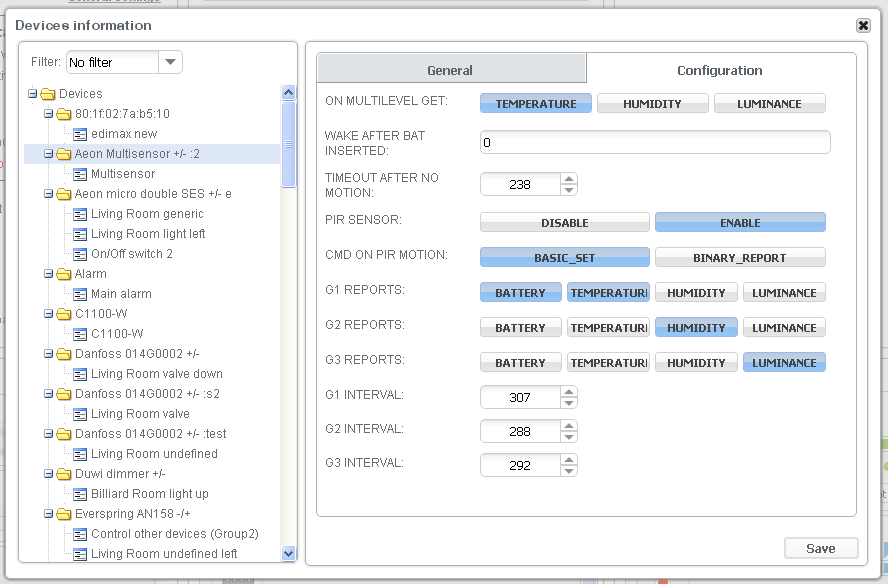This screenshot has height=584, width=888.
Task: Switch to the General tab
Action: (x=450, y=70)
